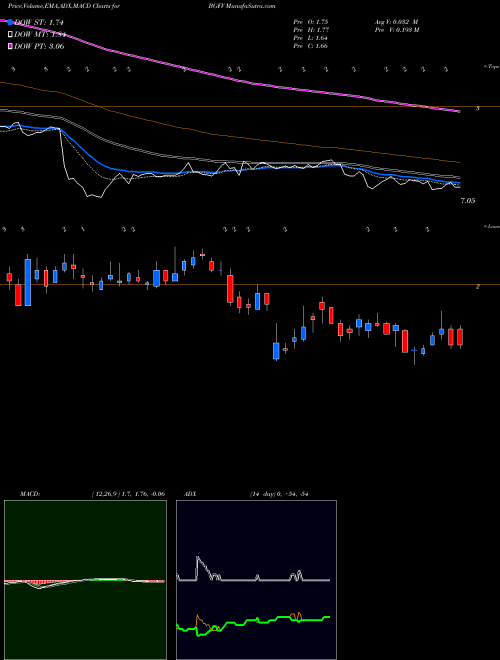The height and width of the screenshot is (660, 500).
Task: Click the white DOW MT legend swatch
Action: [10, 35]
